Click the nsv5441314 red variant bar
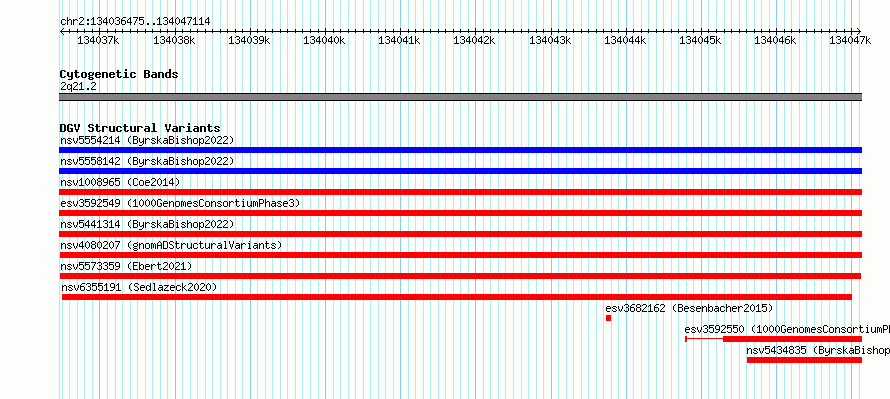 pyautogui.click(x=460, y=234)
